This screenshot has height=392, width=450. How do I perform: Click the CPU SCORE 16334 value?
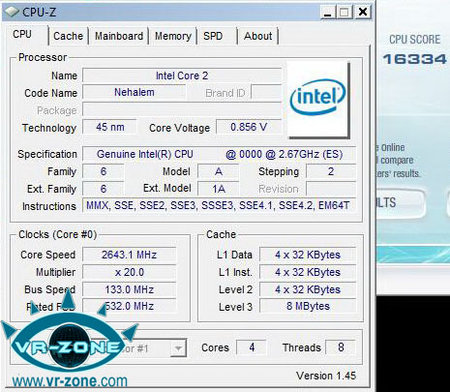point(415,59)
